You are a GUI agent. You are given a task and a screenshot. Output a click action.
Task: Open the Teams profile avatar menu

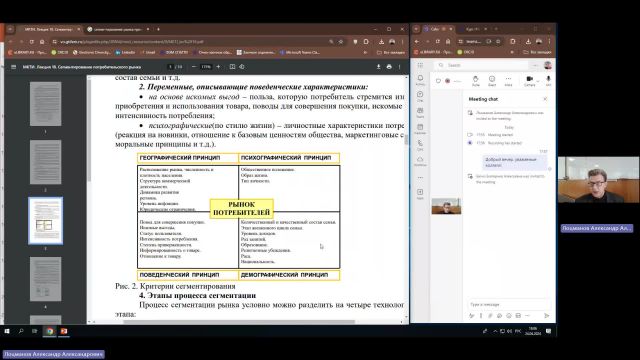[548, 65]
